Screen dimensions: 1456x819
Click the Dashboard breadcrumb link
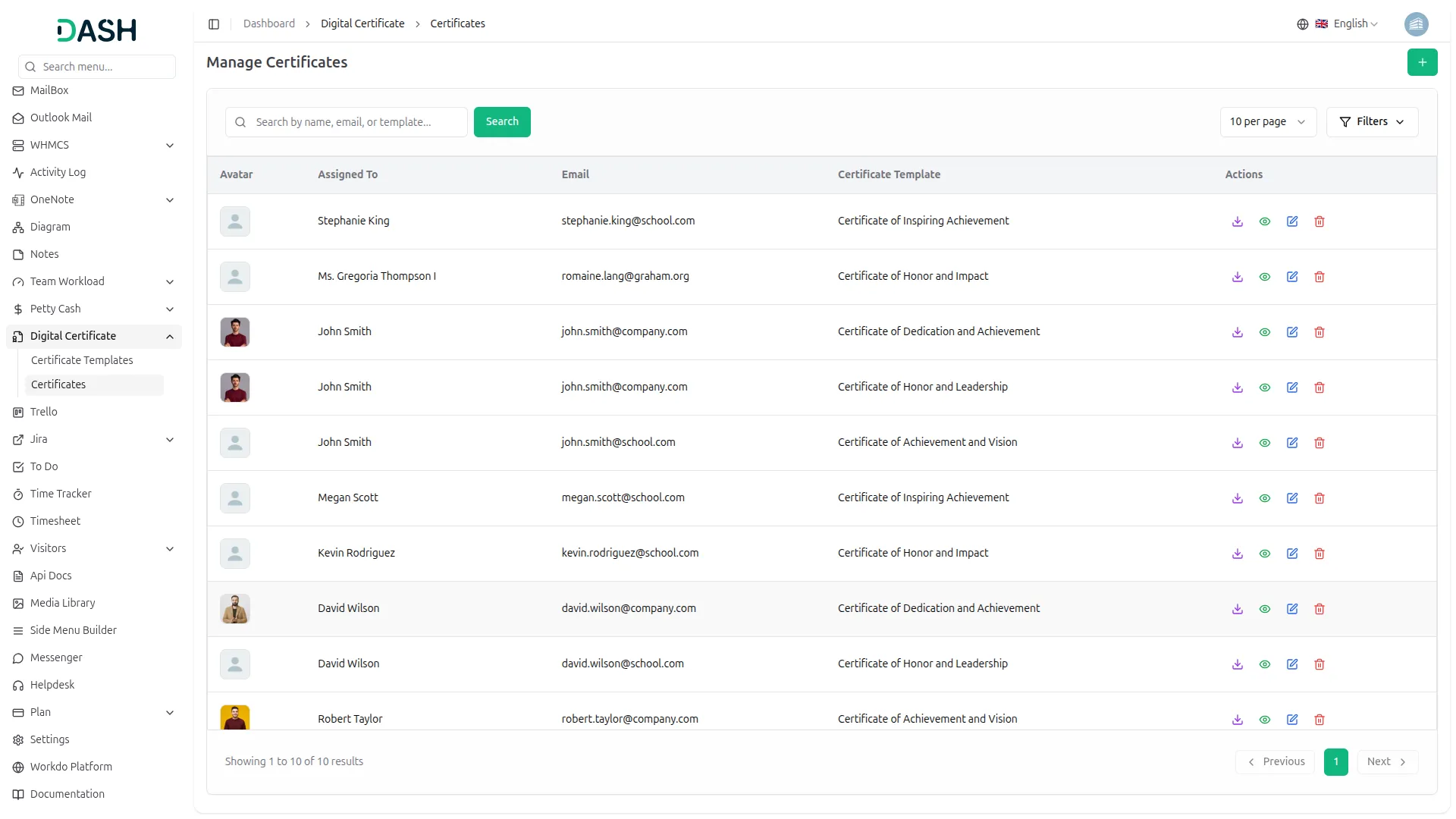point(269,24)
